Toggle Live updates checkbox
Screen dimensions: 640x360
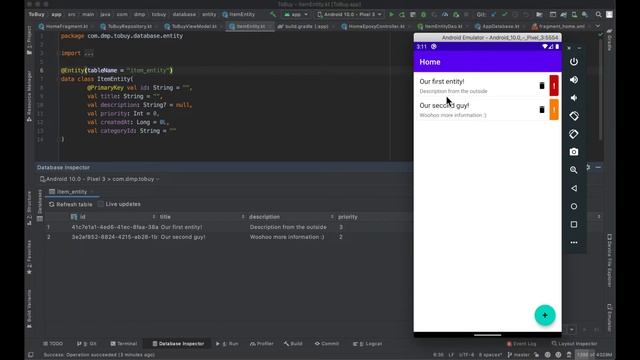(101, 204)
